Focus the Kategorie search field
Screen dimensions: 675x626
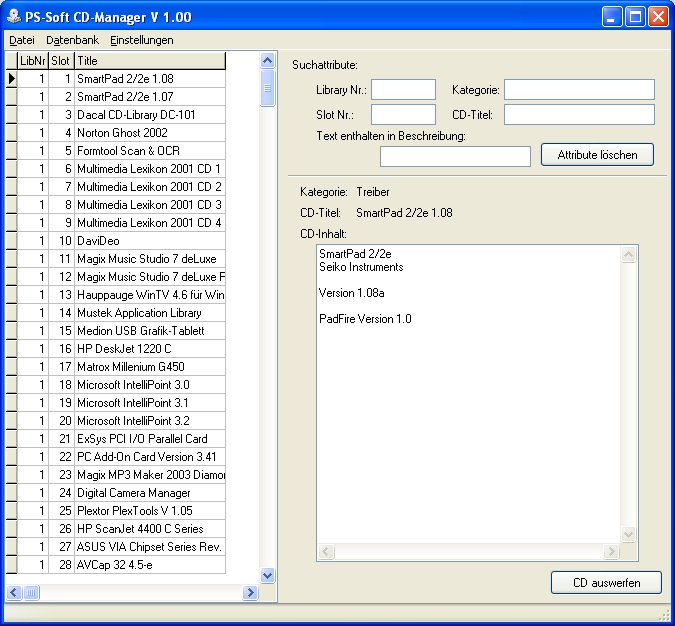click(579, 90)
